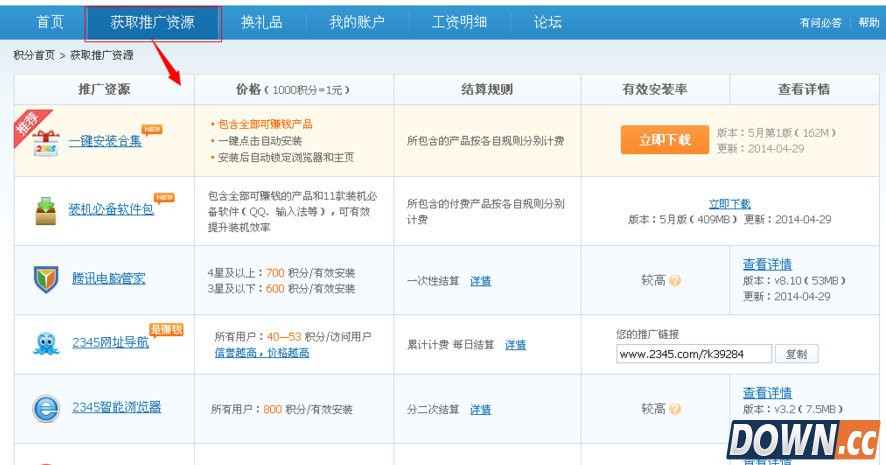Click the help icon beside 较高 for 腾讯电脑管家
This screenshot has height=465, width=886.
(675, 281)
